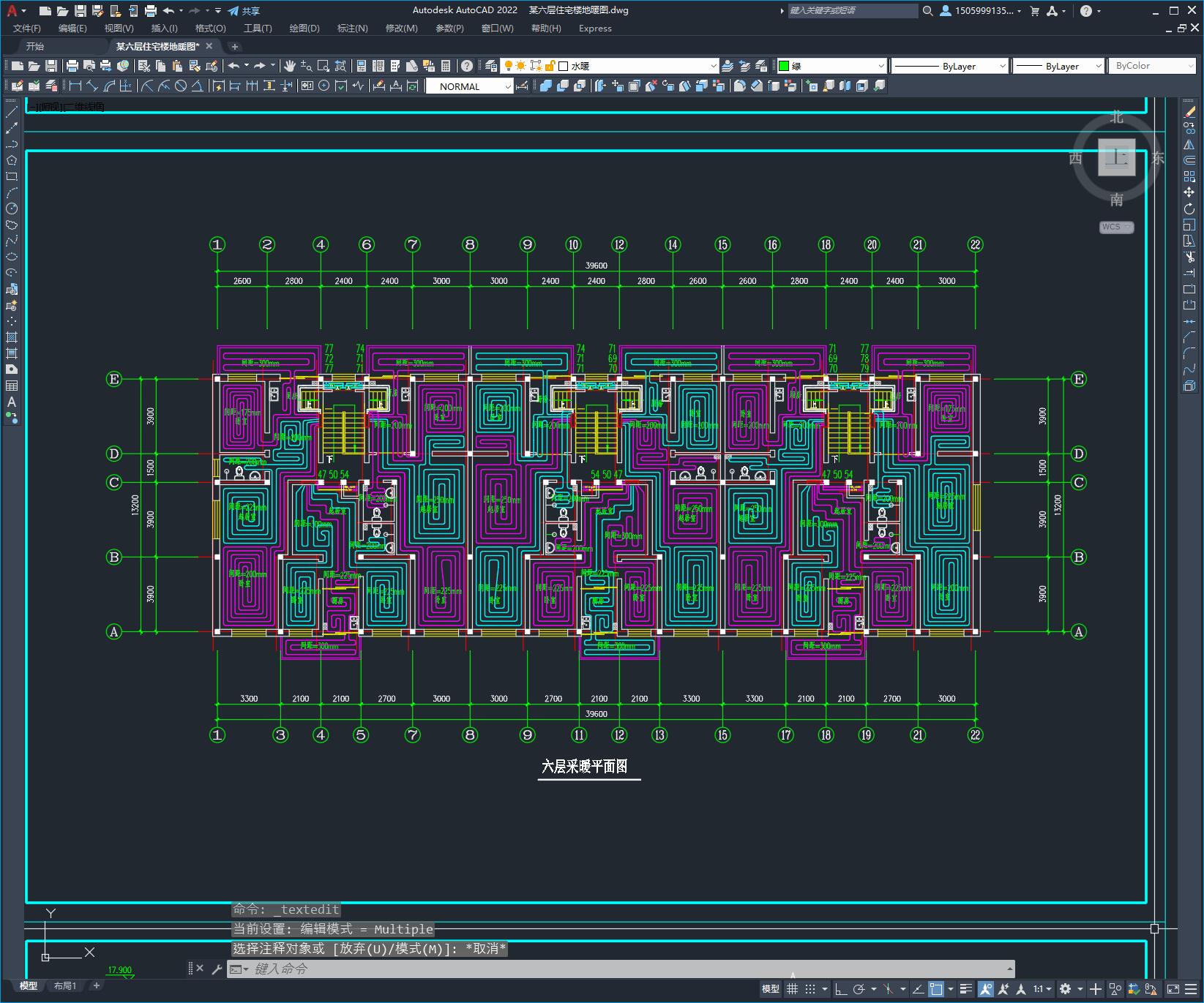
Task: Switch to the 布局1 layout tab
Action: click(65, 985)
